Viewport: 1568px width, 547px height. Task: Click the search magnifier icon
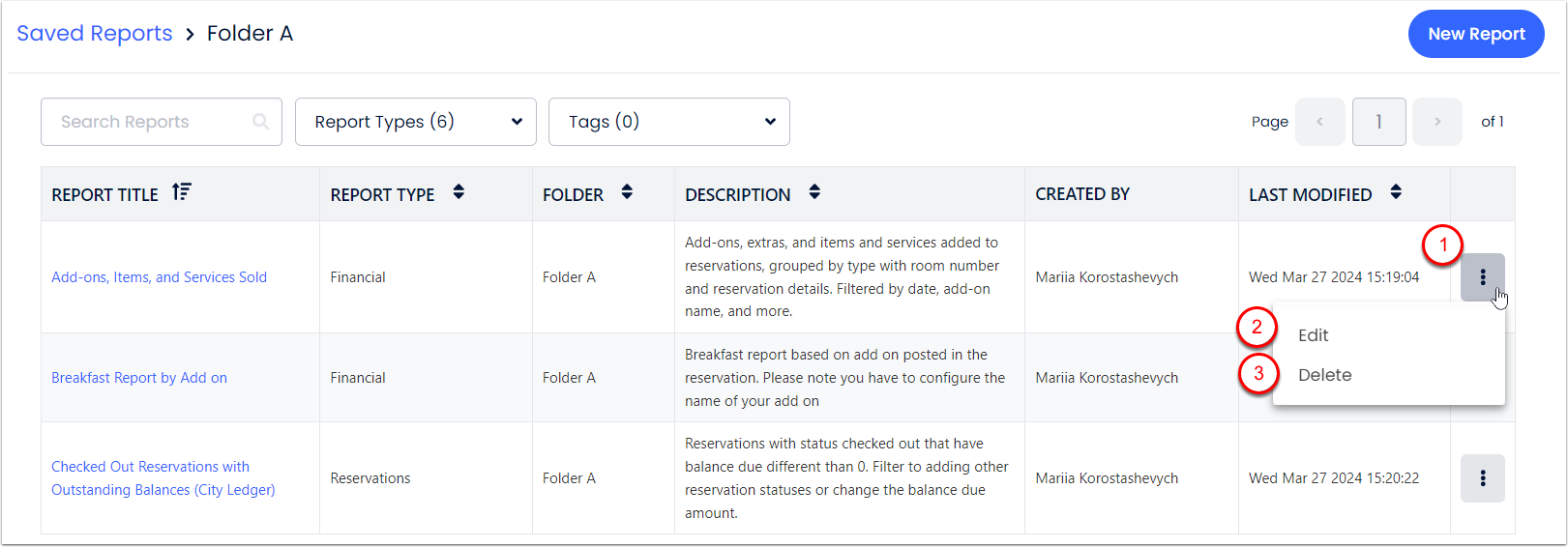pyautogui.click(x=260, y=122)
